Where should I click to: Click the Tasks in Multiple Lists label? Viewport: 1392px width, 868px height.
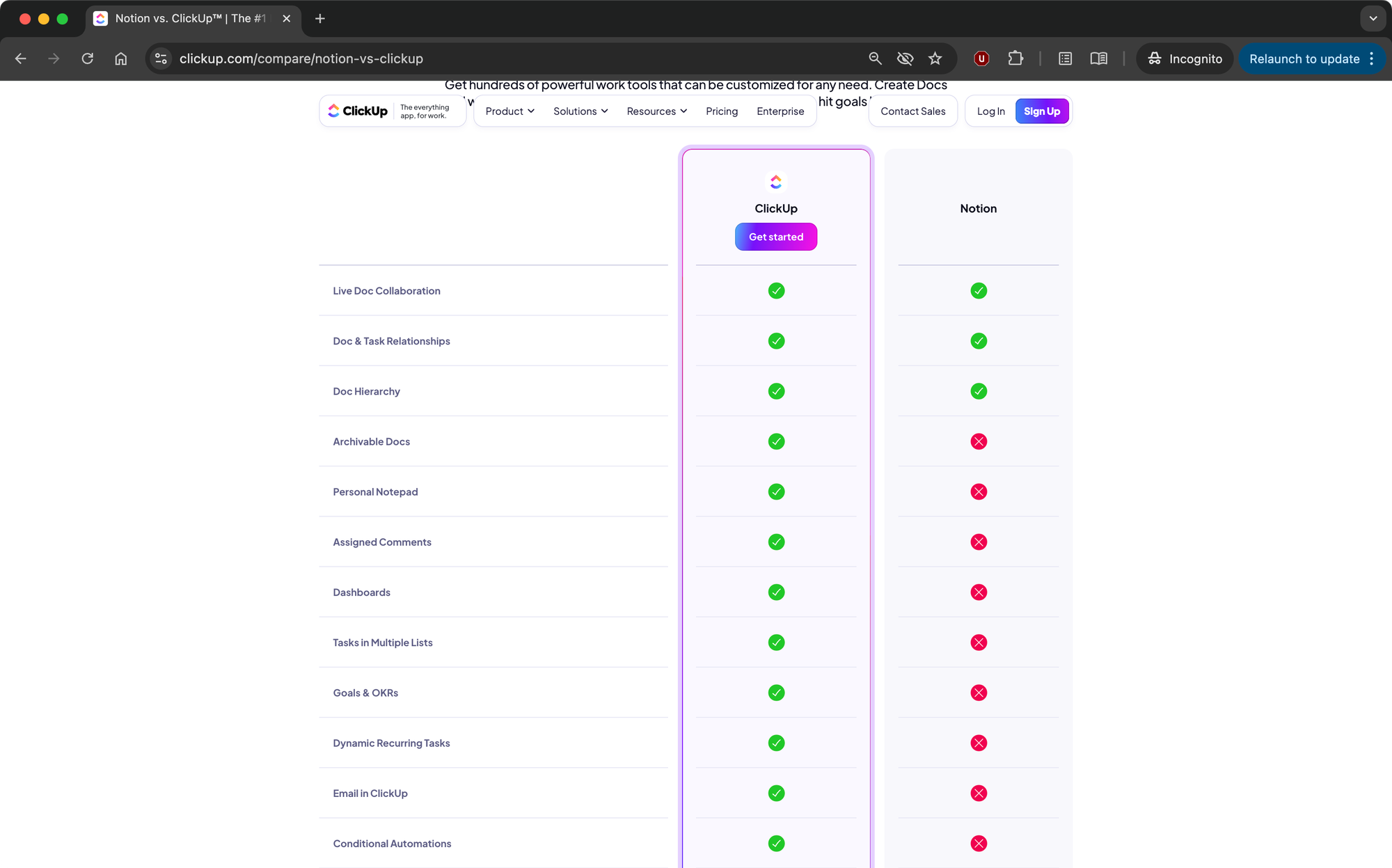(383, 642)
